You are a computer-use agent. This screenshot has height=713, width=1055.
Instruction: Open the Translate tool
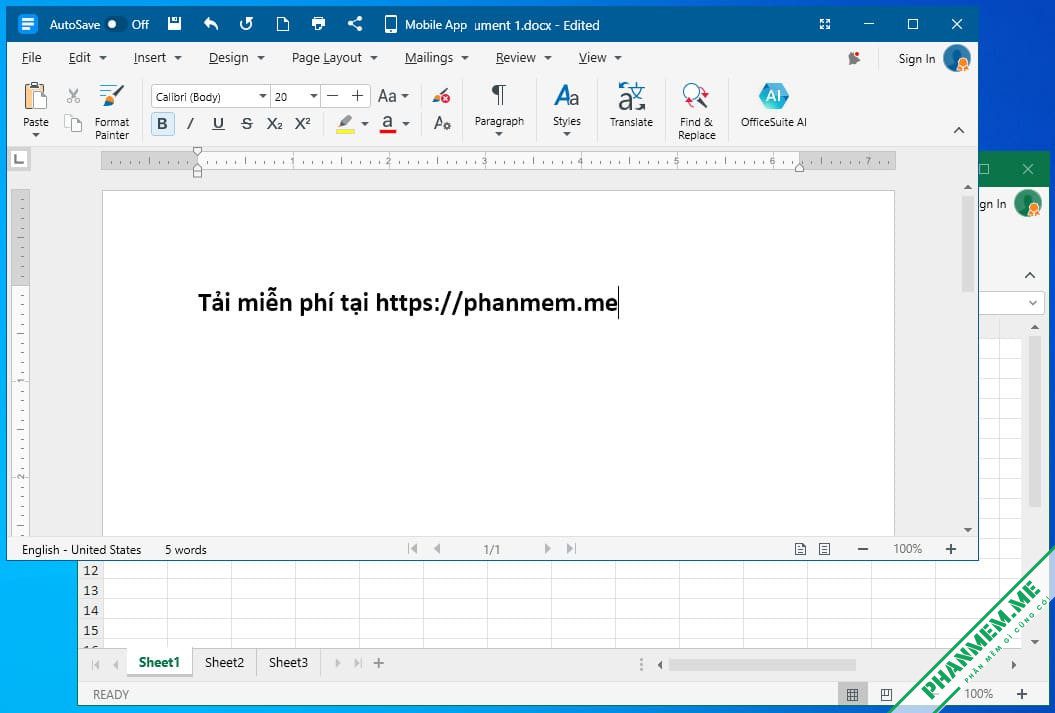click(x=631, y=105)
